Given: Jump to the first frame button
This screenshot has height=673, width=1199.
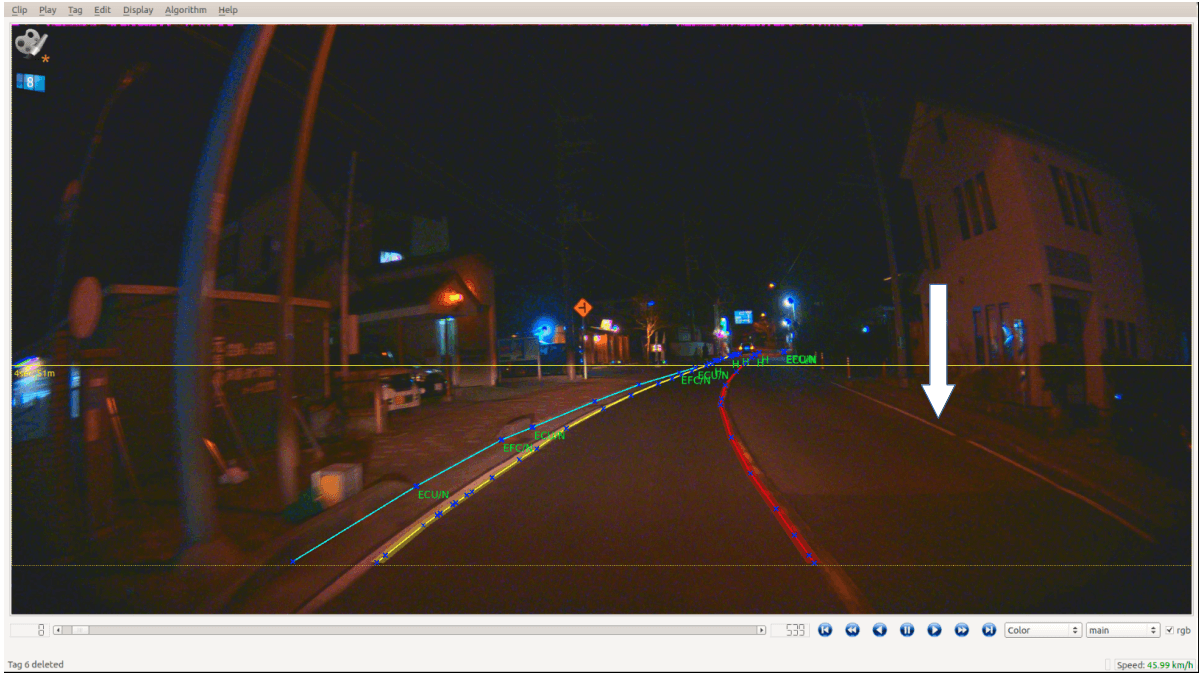Looking at the screenshot, I should click(x=824, y=629).
